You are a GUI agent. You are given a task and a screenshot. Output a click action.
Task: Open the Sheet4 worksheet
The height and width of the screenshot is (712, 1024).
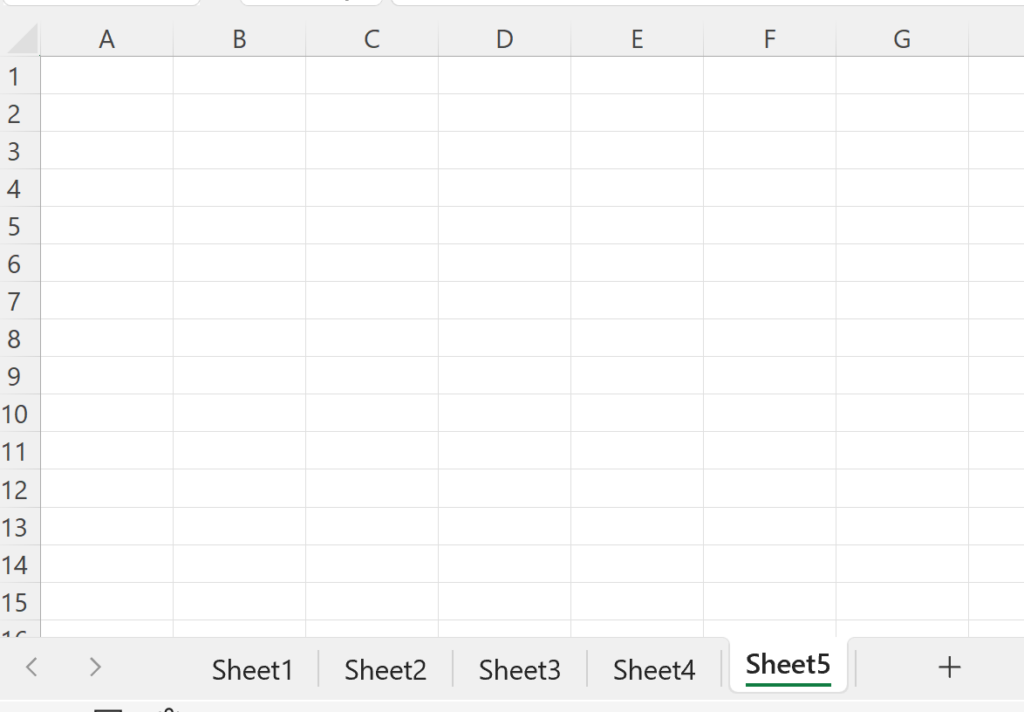pos(653,669)
